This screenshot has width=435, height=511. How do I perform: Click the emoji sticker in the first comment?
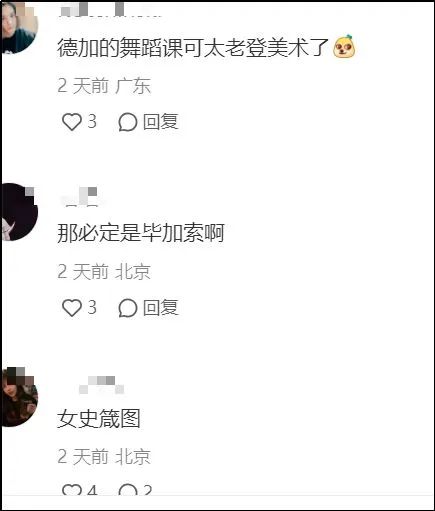[344, 46]
